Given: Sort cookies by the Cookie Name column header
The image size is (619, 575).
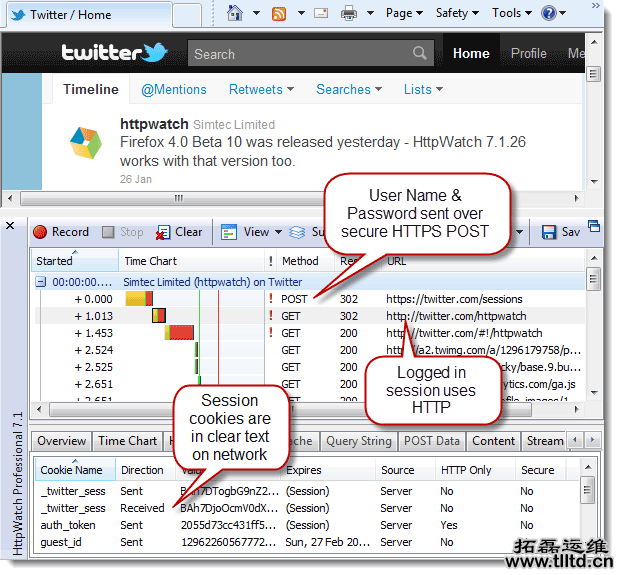Looking at the screenshot, I should [71, 470].
